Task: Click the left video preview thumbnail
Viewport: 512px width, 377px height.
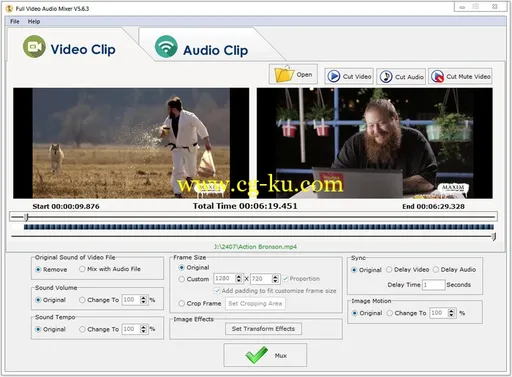Action: pyautogui.click(x=131, y=143)
